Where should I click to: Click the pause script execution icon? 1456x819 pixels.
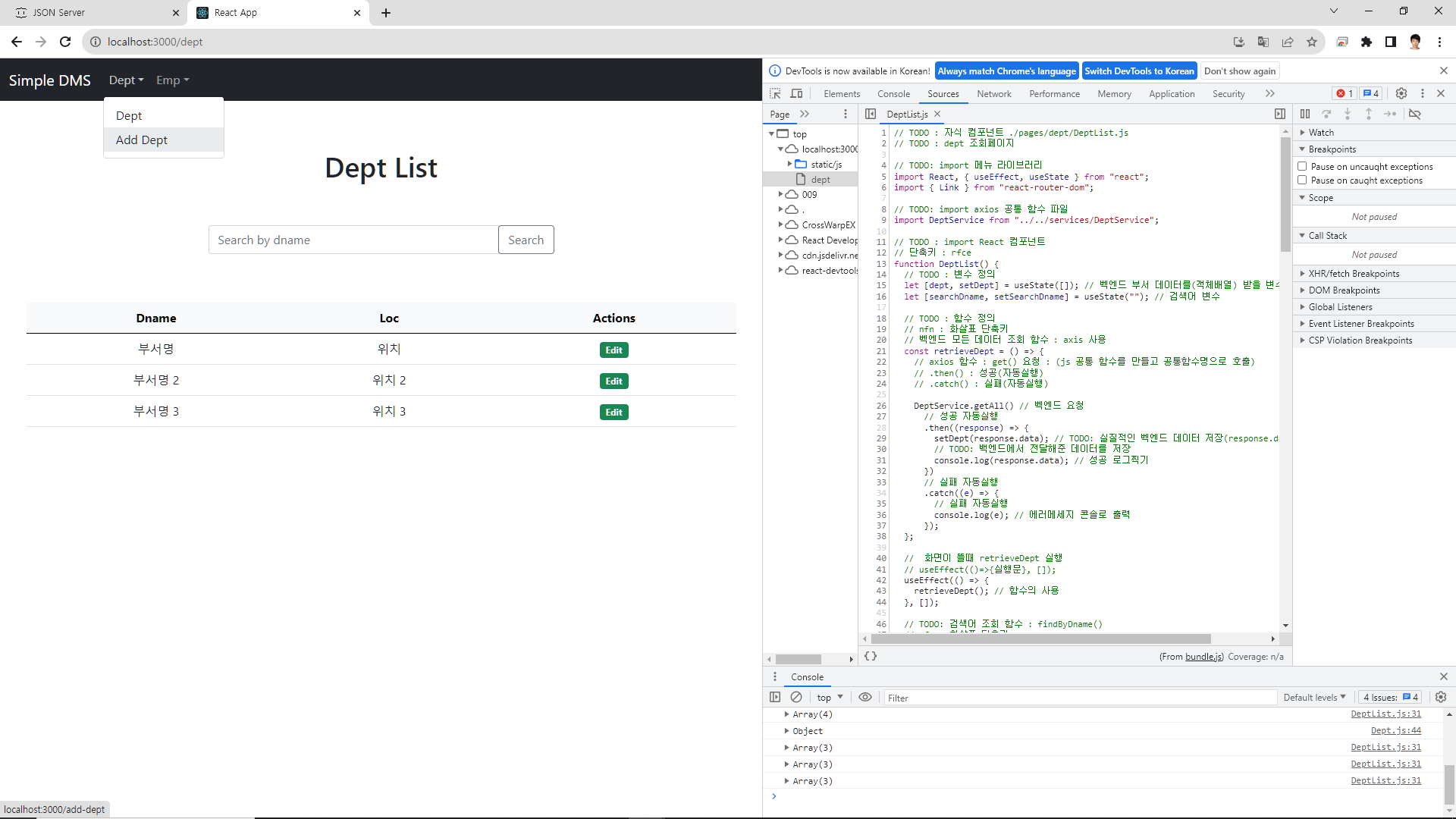(x=1305, y=114)
